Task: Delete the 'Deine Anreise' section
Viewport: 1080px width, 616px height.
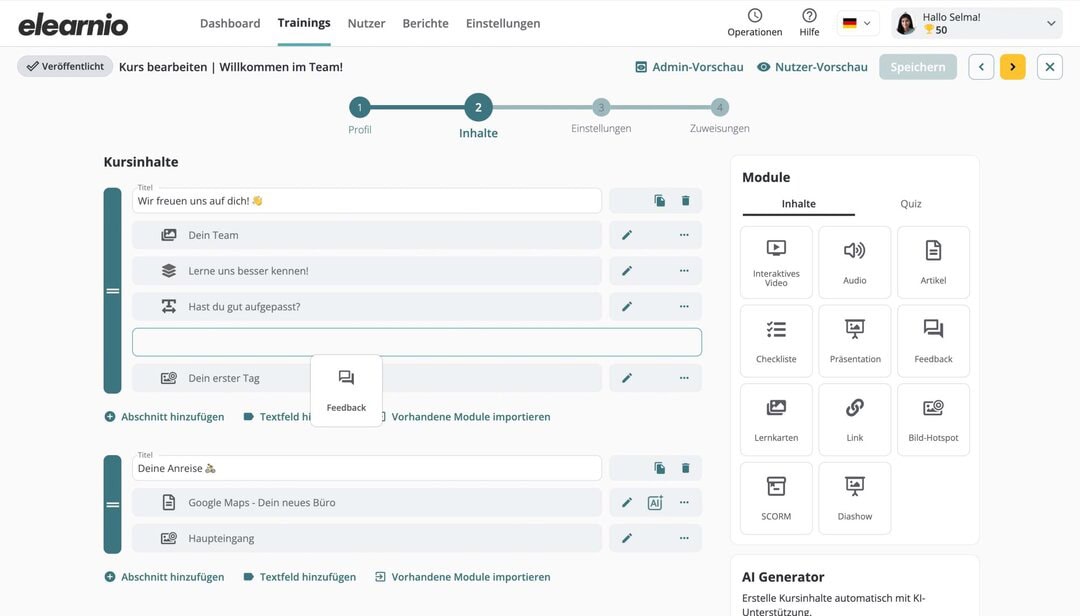Action: (x=685, y=468)
